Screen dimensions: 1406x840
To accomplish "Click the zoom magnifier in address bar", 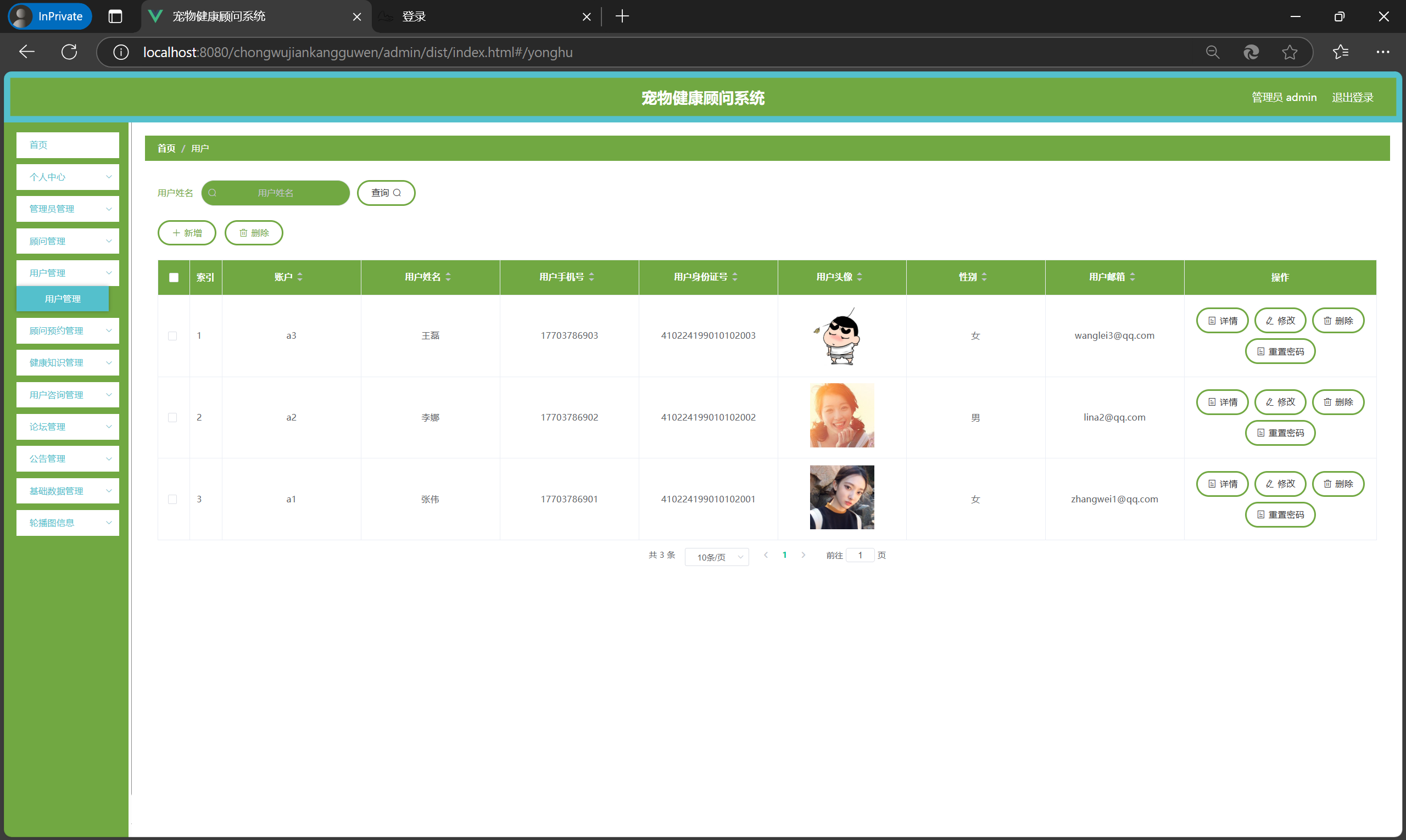I will 1212,52.
